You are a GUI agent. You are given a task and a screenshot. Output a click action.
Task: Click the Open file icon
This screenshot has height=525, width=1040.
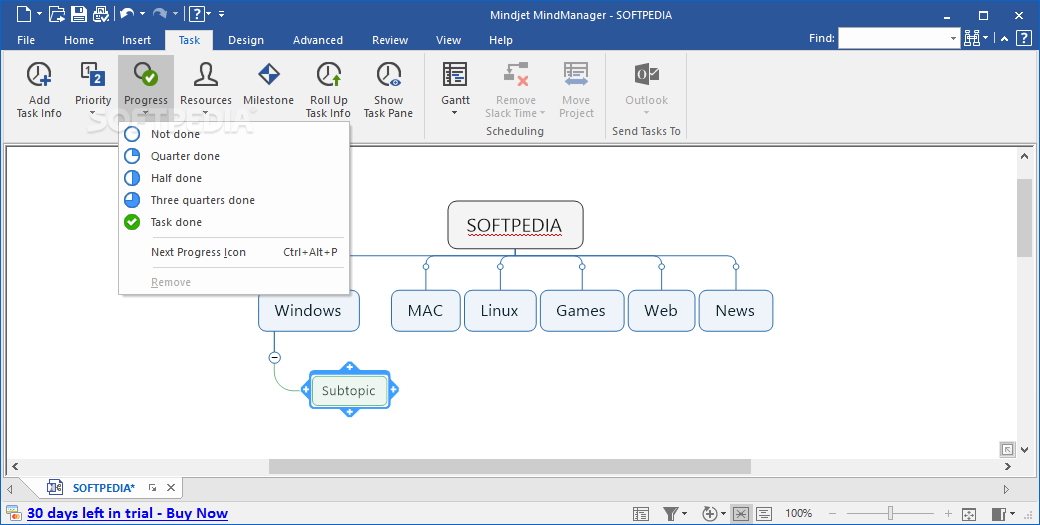pyautogui.click(x=58, y=13)
